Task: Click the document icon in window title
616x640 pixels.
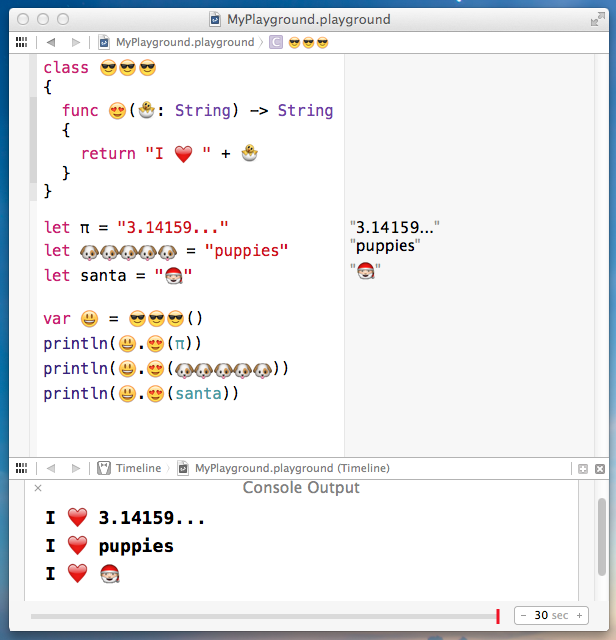Action: (215, 19)
